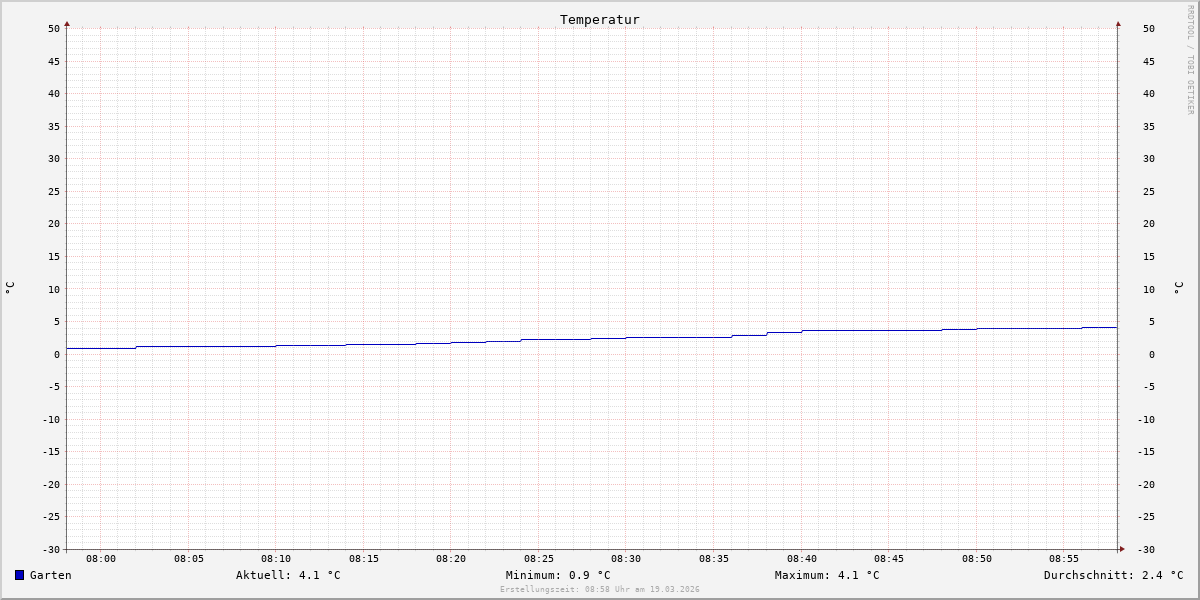Click the 50 label on the left axis
The width and height of the screenshot is (1200, 600).
pos(54,28)
